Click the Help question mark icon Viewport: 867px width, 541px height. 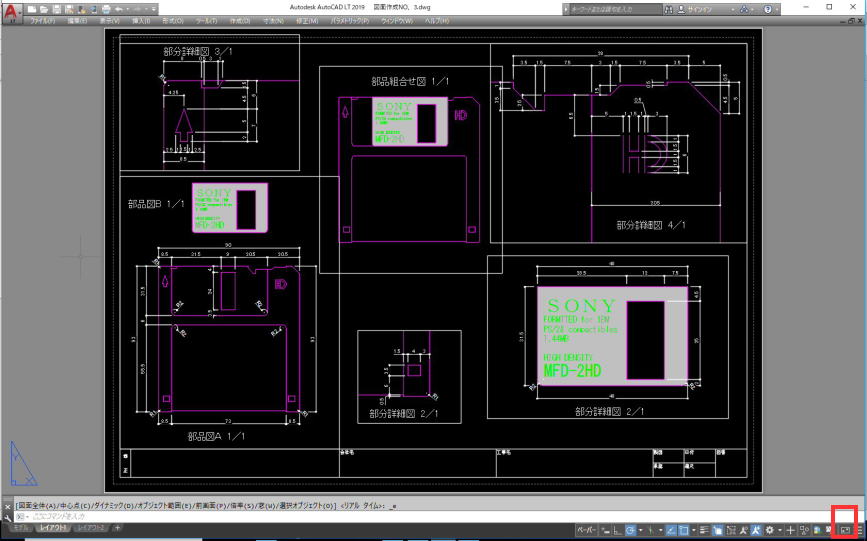tap(768, 9)
